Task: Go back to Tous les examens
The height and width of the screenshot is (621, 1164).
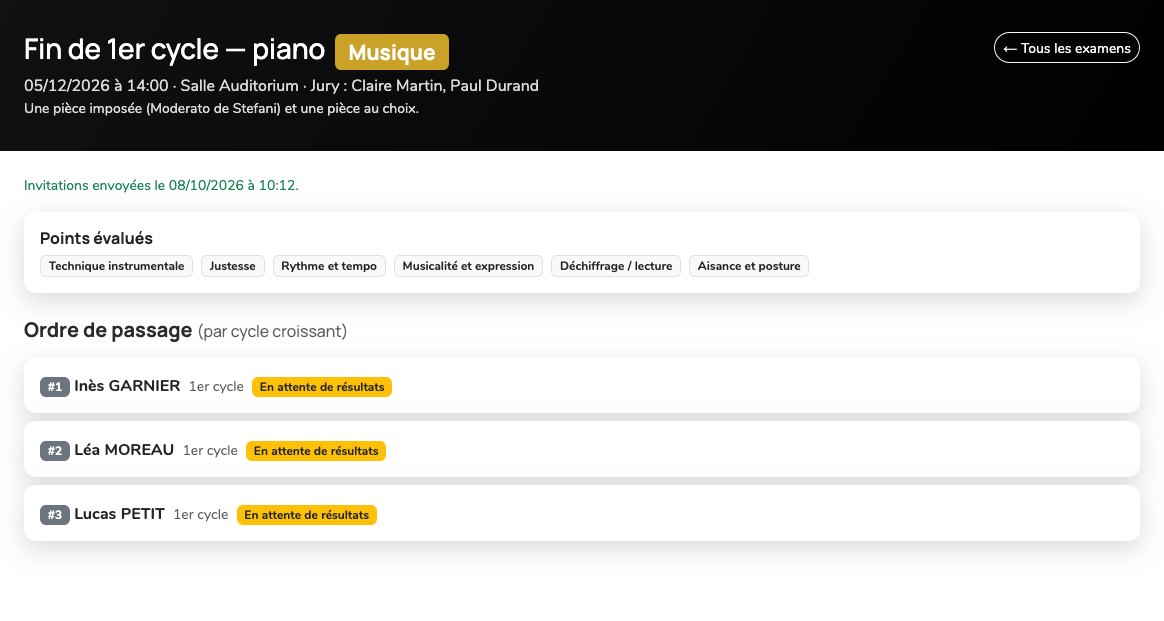Action: pyautogui.click(x=1066, y=48)
